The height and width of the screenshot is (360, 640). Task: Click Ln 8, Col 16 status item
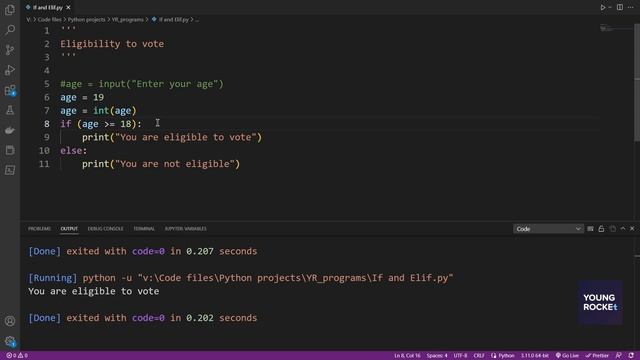click(x=407, y=356)
